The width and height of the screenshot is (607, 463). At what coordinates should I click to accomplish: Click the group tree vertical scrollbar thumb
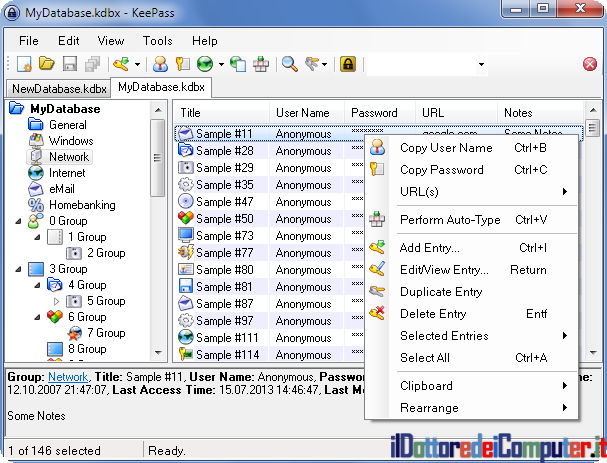coord(157,158)
